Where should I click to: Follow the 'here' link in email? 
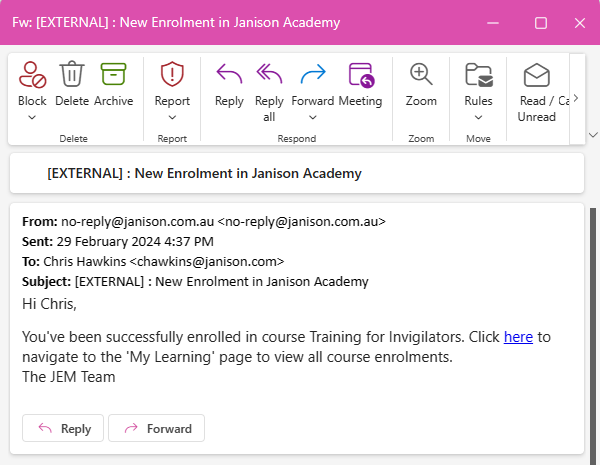[518, 337]
